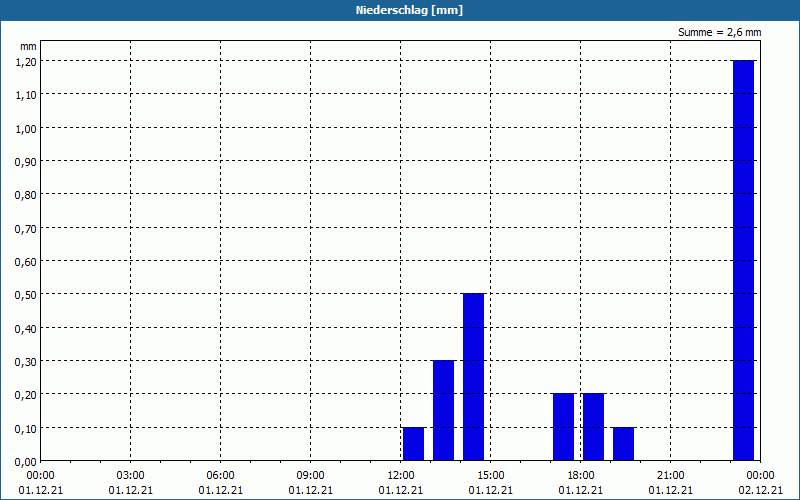Click the '1,20' y-axis label
Screen dimensions: 800x500
pos(26,62)
